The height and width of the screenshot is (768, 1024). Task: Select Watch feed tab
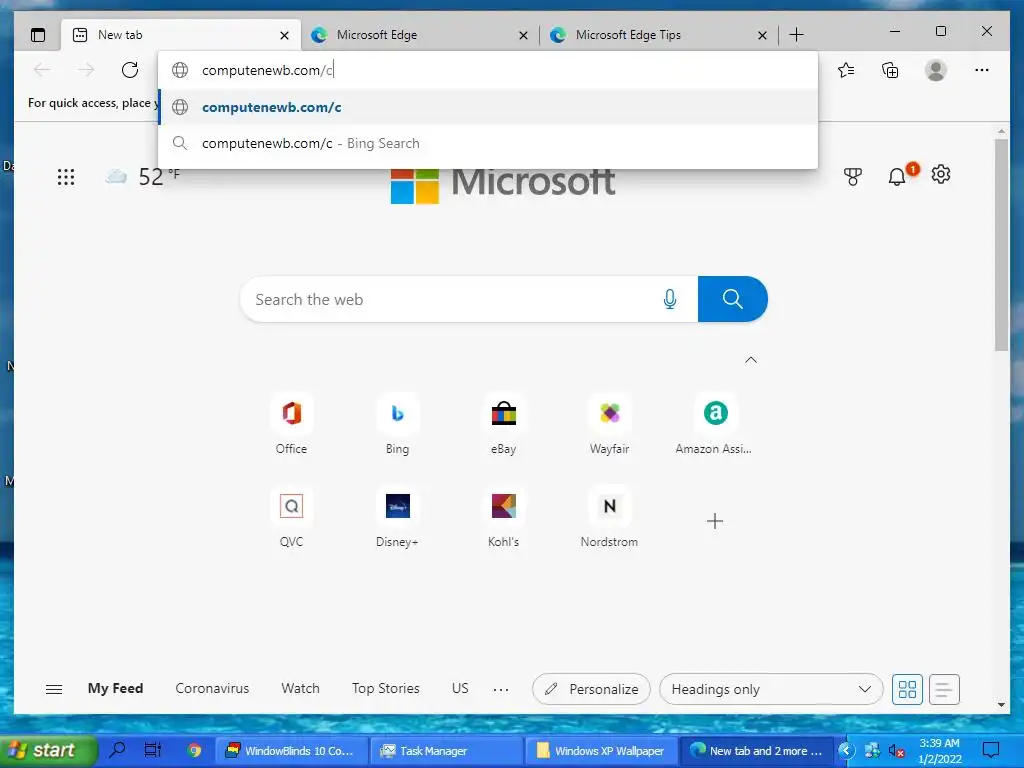(300, 688)
